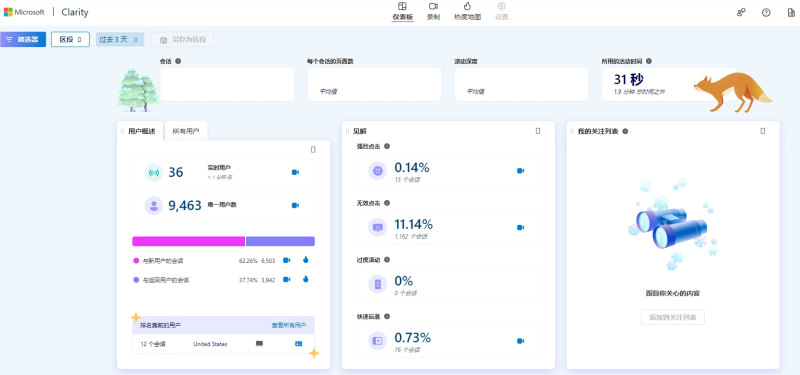Open recordings for 实时用户 live users
Image resolution: width=800 pixels, height=375 pixels.
pos(295,172)
